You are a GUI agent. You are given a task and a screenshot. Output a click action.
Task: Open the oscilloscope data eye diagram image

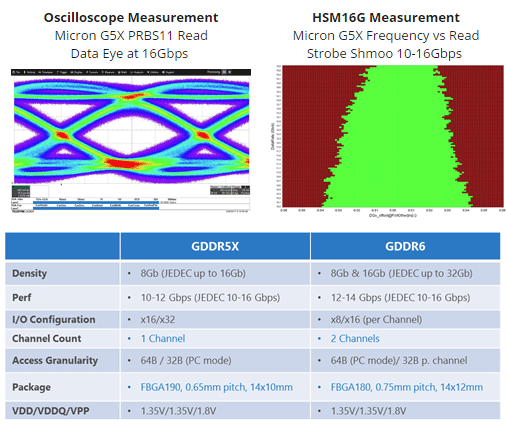tap(131, 141)
